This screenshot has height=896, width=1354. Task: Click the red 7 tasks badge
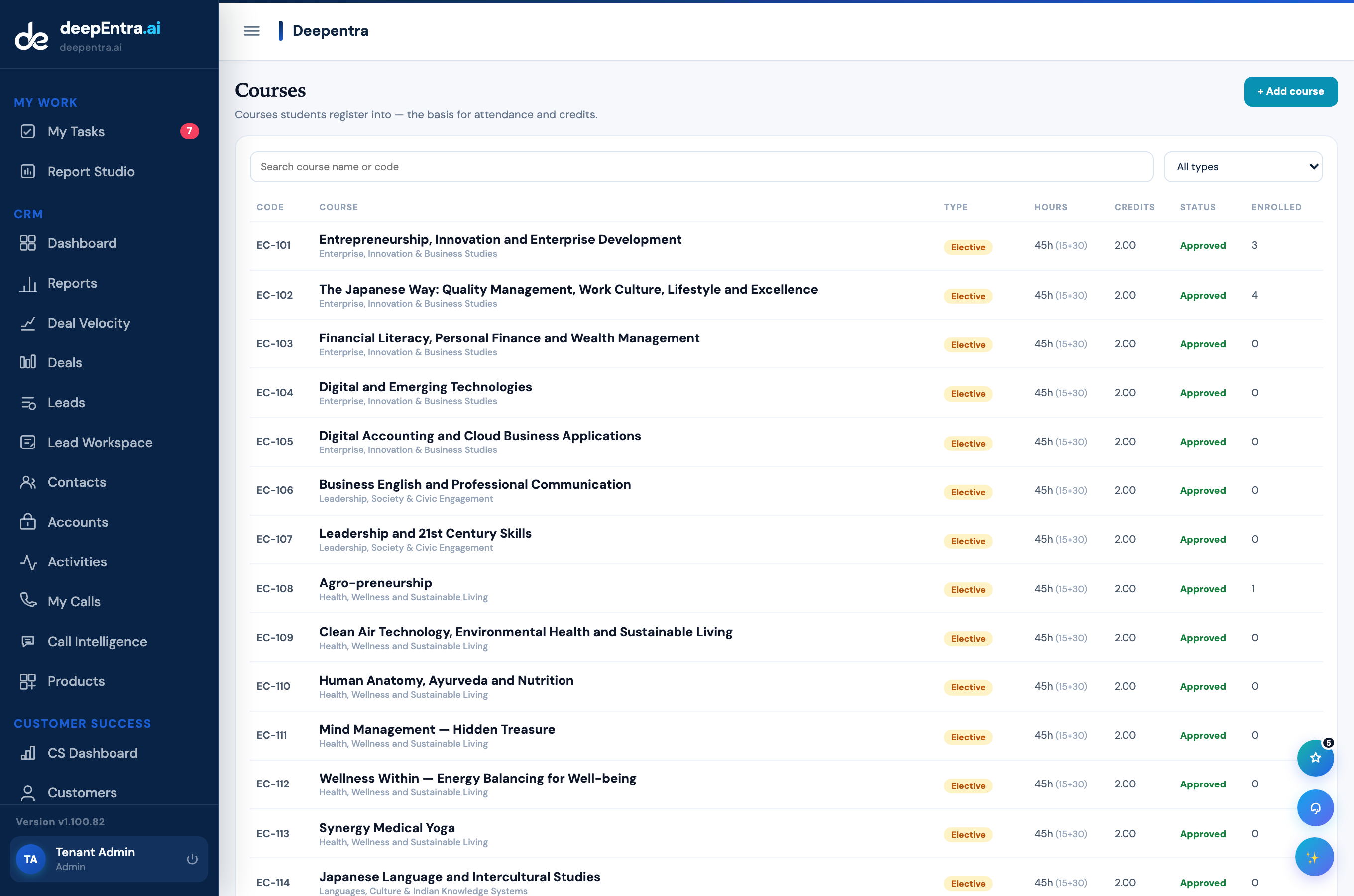point(190,131)
